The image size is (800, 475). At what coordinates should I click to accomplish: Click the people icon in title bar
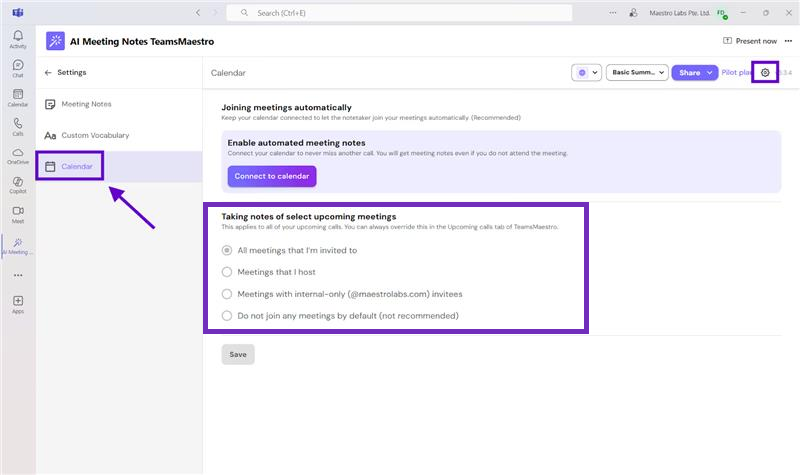pyautogui.click(x=633, y=13)
